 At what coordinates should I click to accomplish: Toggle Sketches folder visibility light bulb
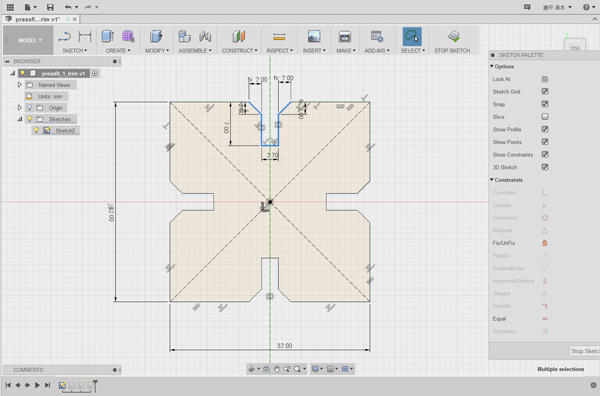pyautogui.click(x=29, y=119)
